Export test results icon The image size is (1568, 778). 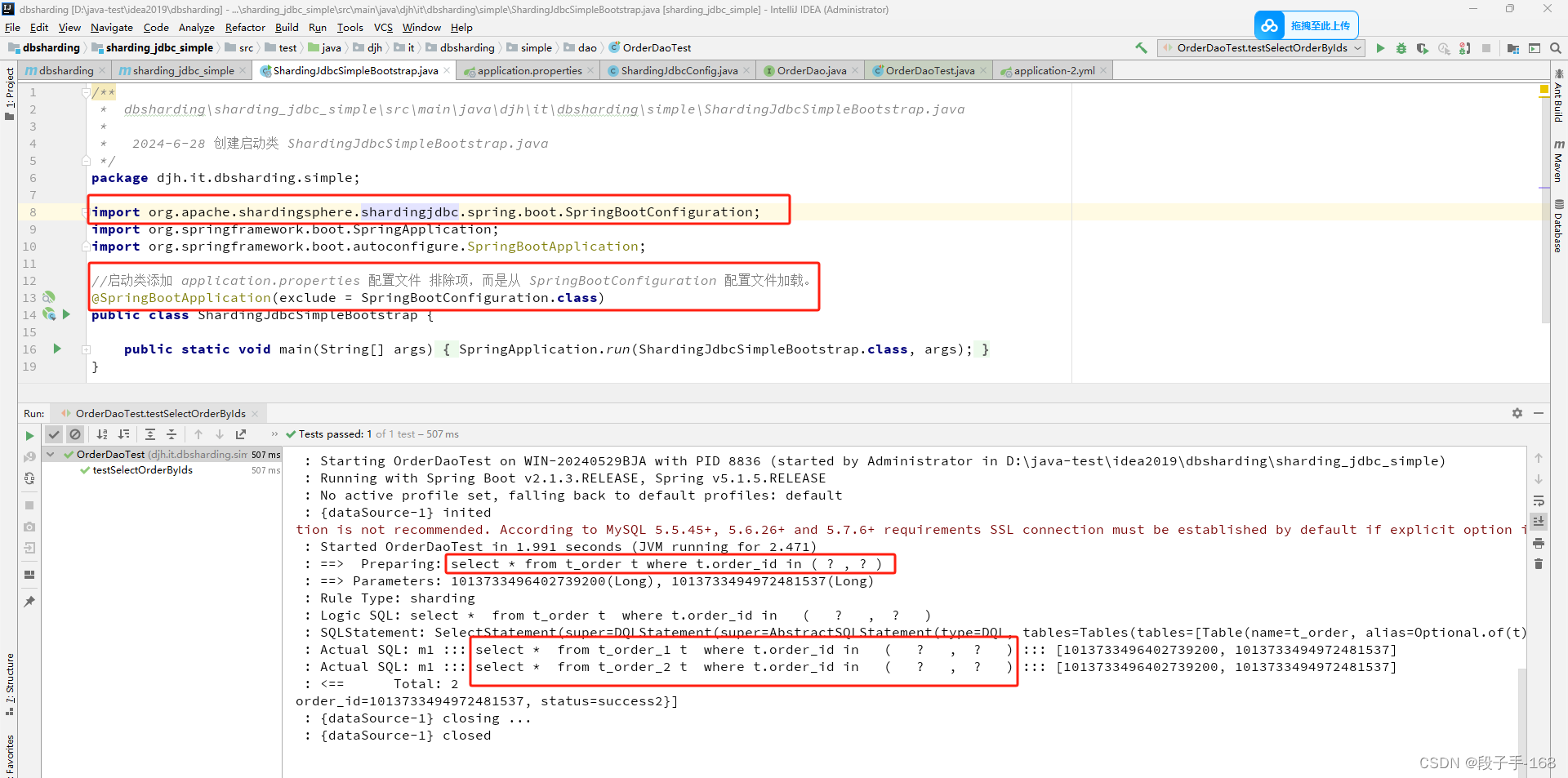tap(241, 434)
